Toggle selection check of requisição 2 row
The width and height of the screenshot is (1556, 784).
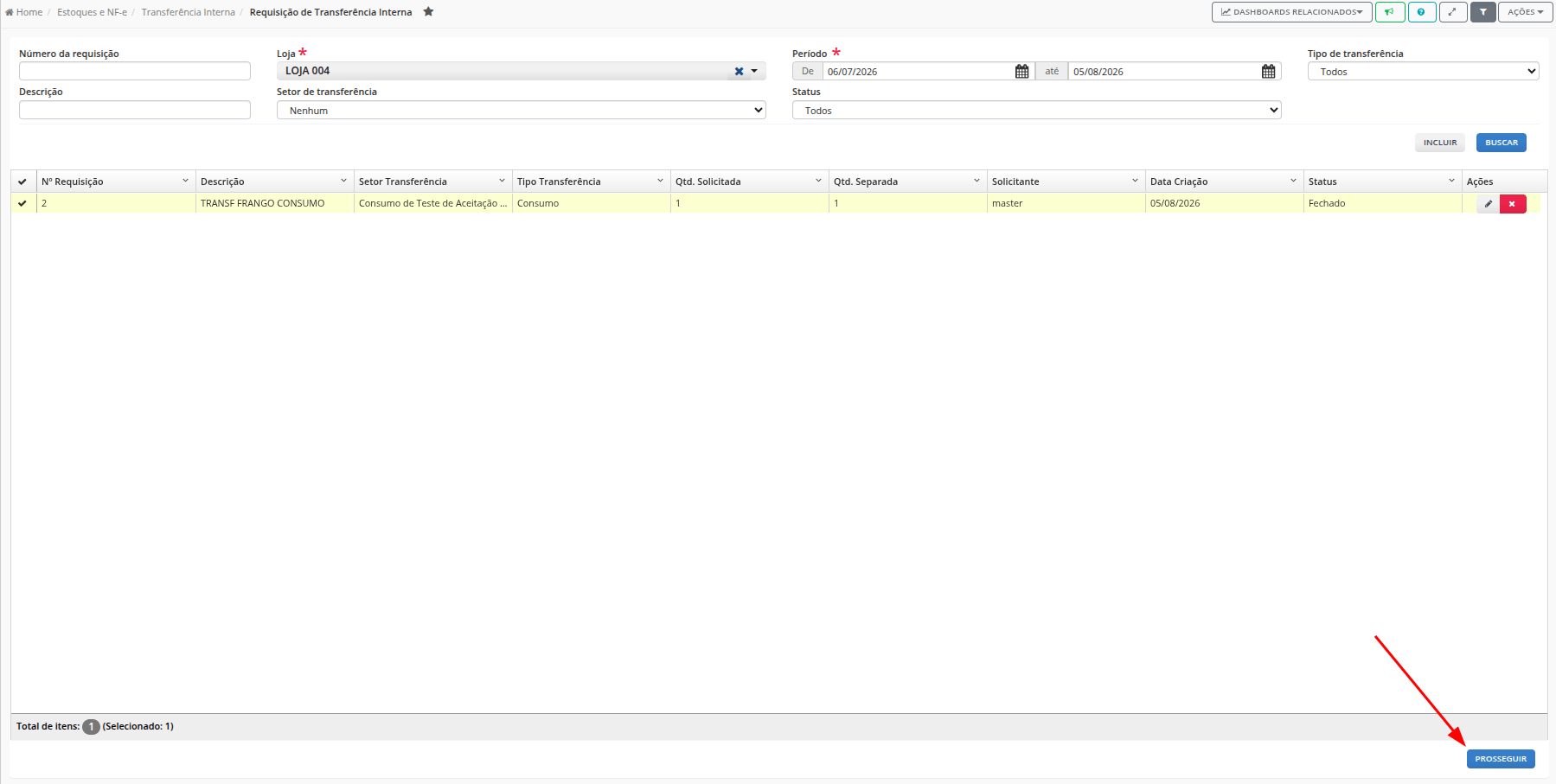pyautogui.click(x=22, y=203)
